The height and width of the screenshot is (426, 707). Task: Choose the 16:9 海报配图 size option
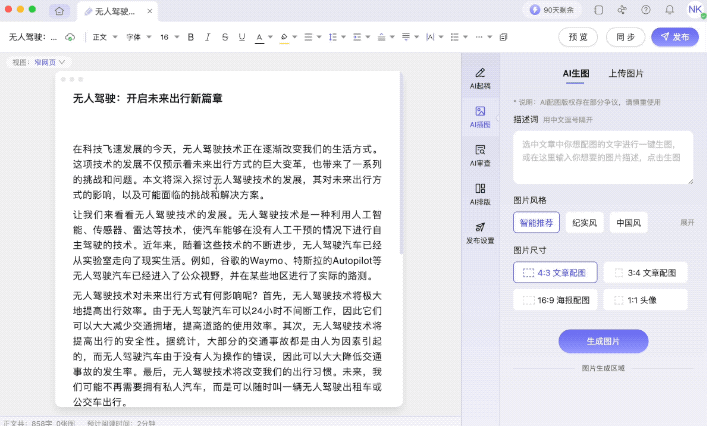(x=555, y=299)
